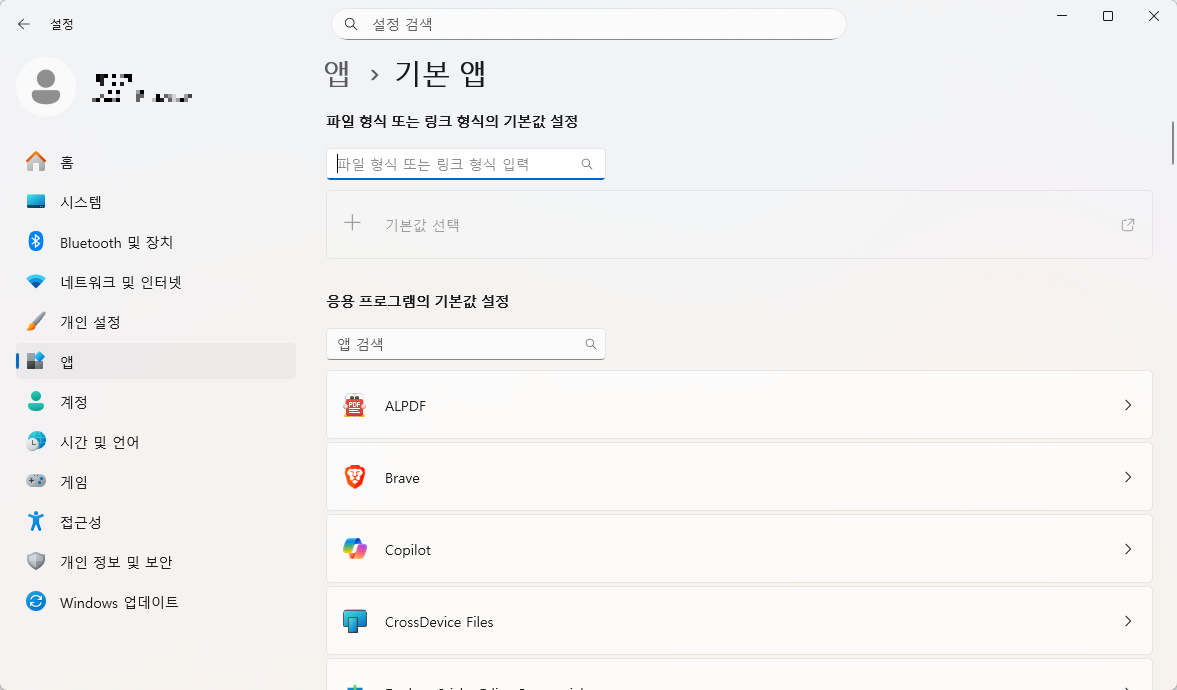The height and width of the screenshot is (690, 1177).
Task: Click the home icon in the sidebar
Action: coord(36,161)
